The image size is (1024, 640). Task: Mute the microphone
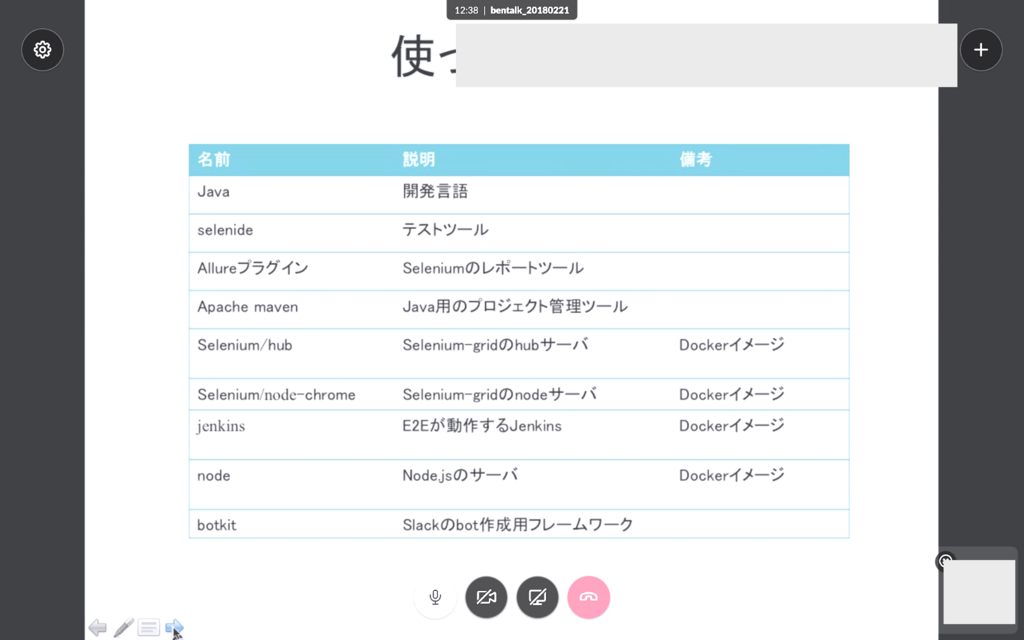(435, 597)
